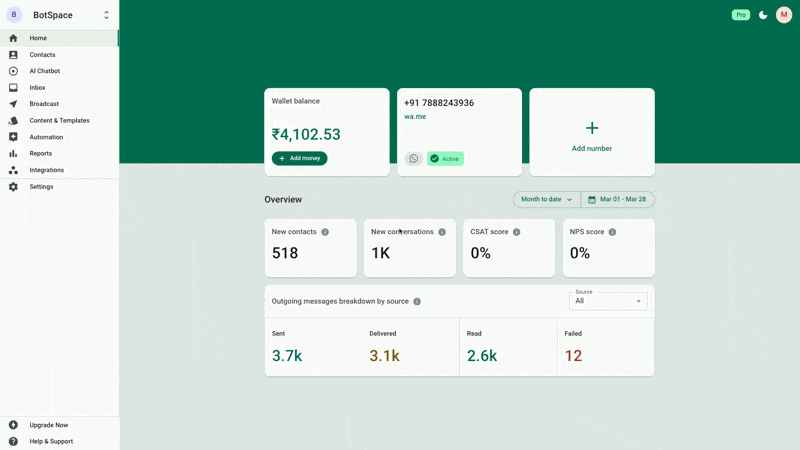The image size is (800, 450).
Task: Go to AI Chatbot section
Action: coord(59,71)
